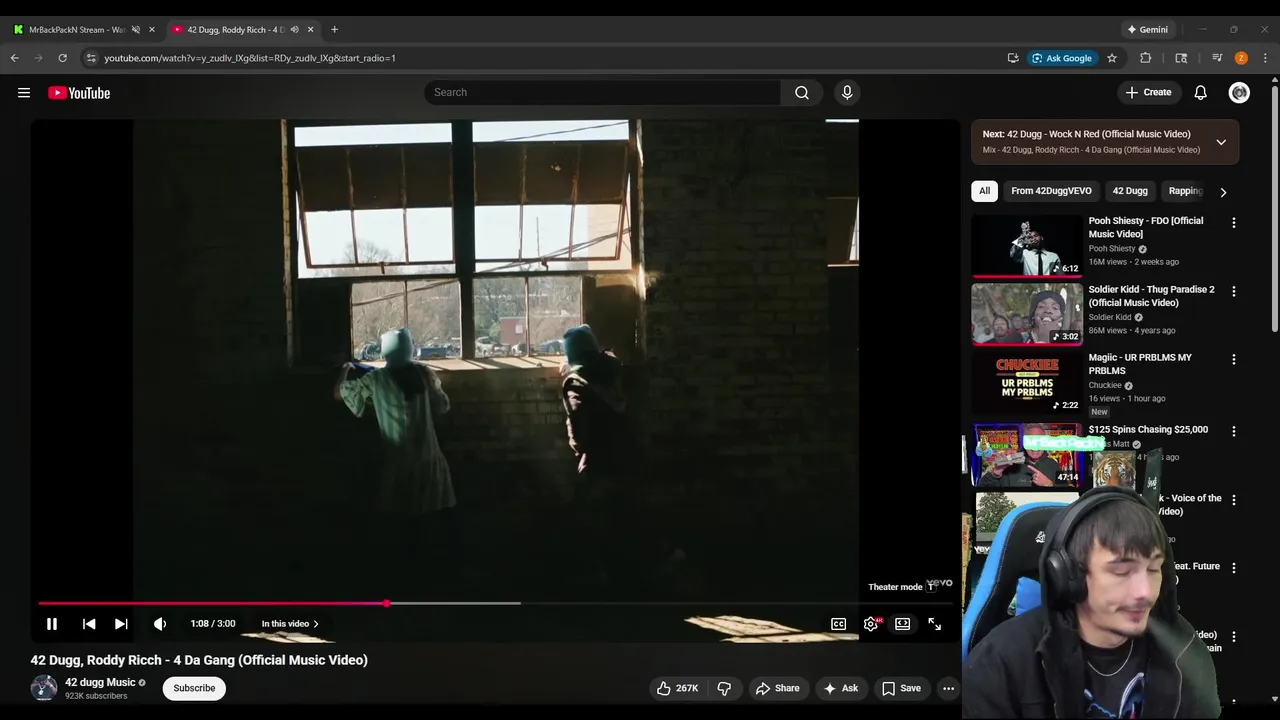
Task: Open options for Magiic UR PRBLMS video
Action: pos(1233,359)
